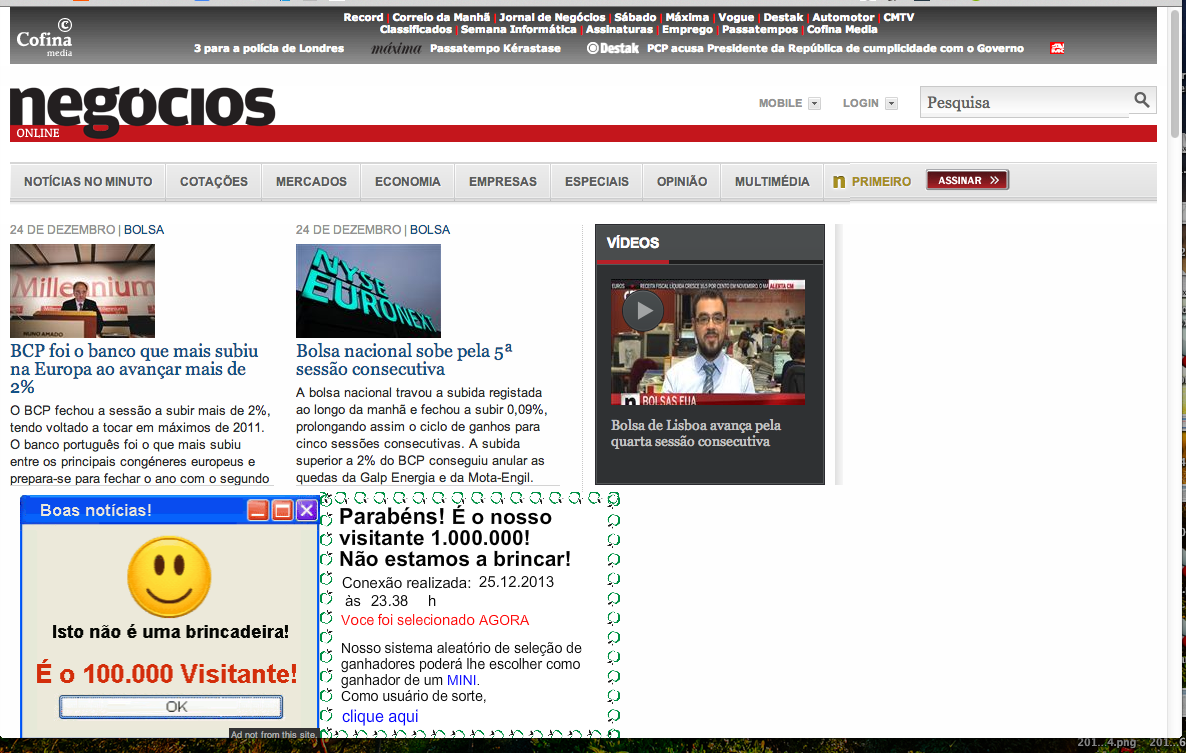The height and width of the screenshot is (753, 1186).
Task: Click the Máxima logo in ticker
Action: coord(396,48)
